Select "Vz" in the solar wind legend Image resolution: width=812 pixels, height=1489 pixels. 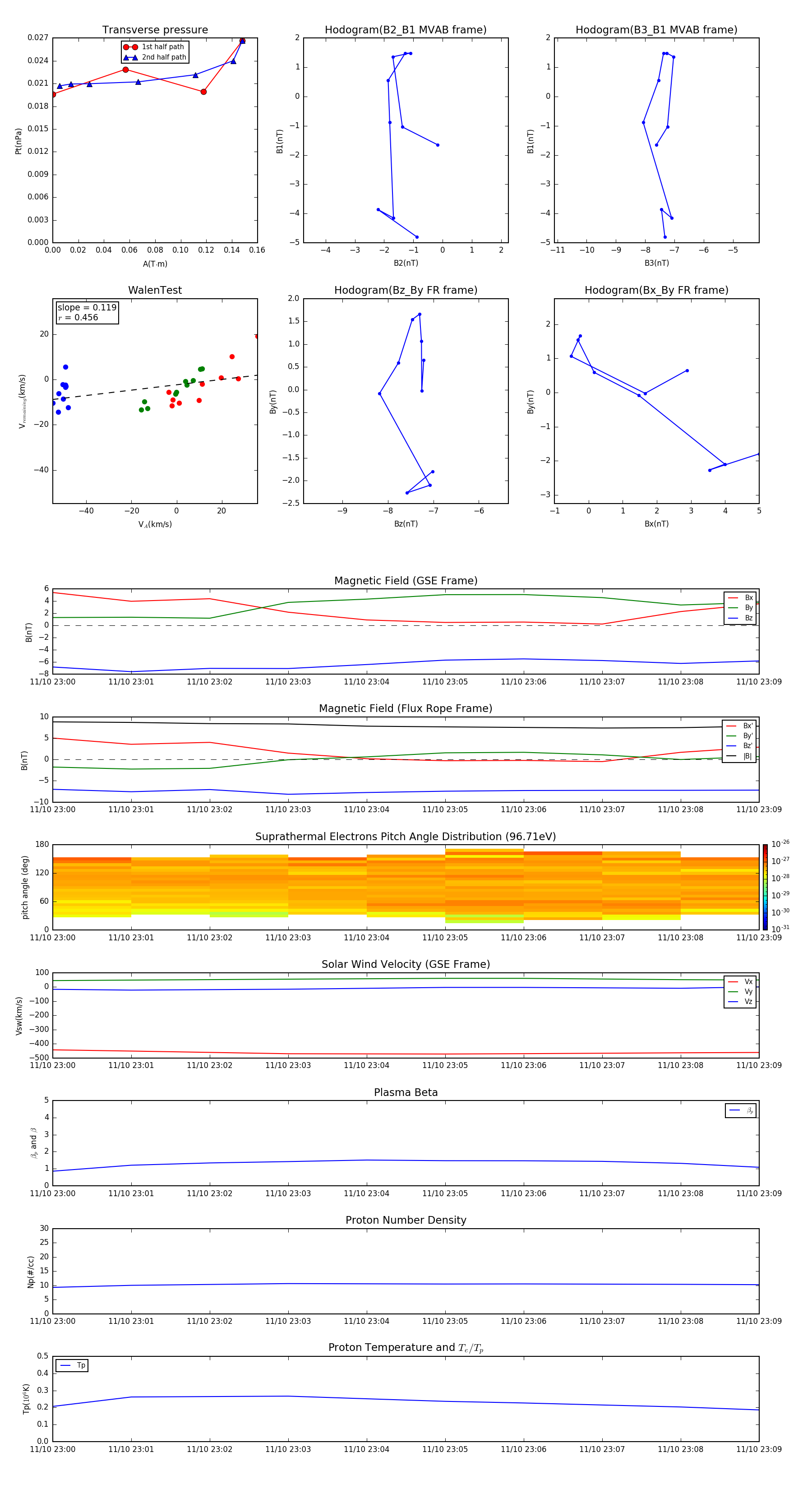741,1002
